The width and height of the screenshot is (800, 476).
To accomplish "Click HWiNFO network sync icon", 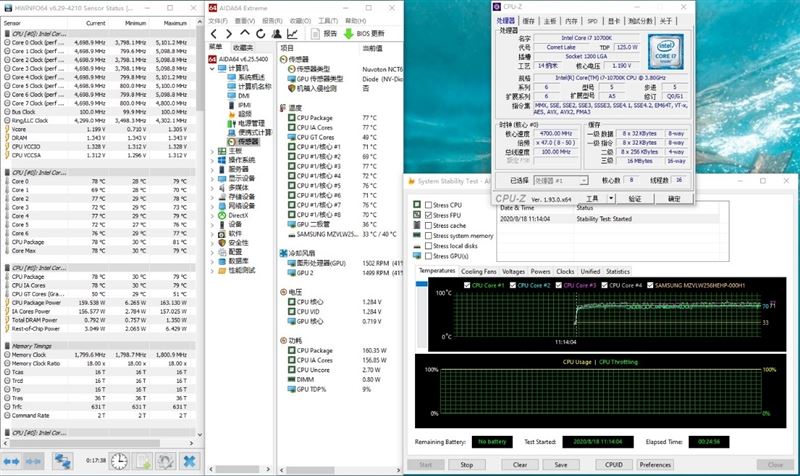I will tap(63, 461).
